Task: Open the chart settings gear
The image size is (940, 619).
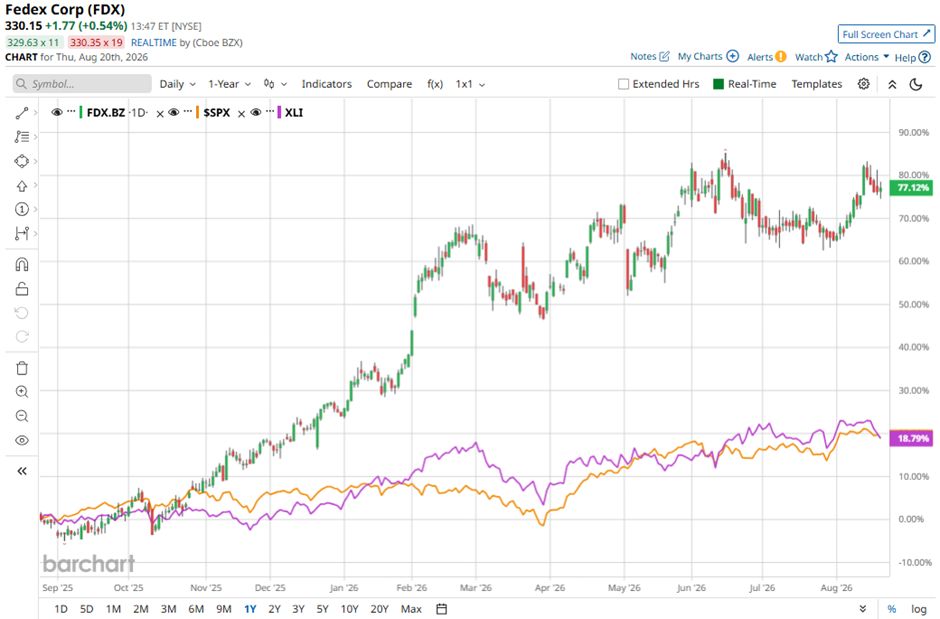Action: pyautogui.click(x=863, y=84)
